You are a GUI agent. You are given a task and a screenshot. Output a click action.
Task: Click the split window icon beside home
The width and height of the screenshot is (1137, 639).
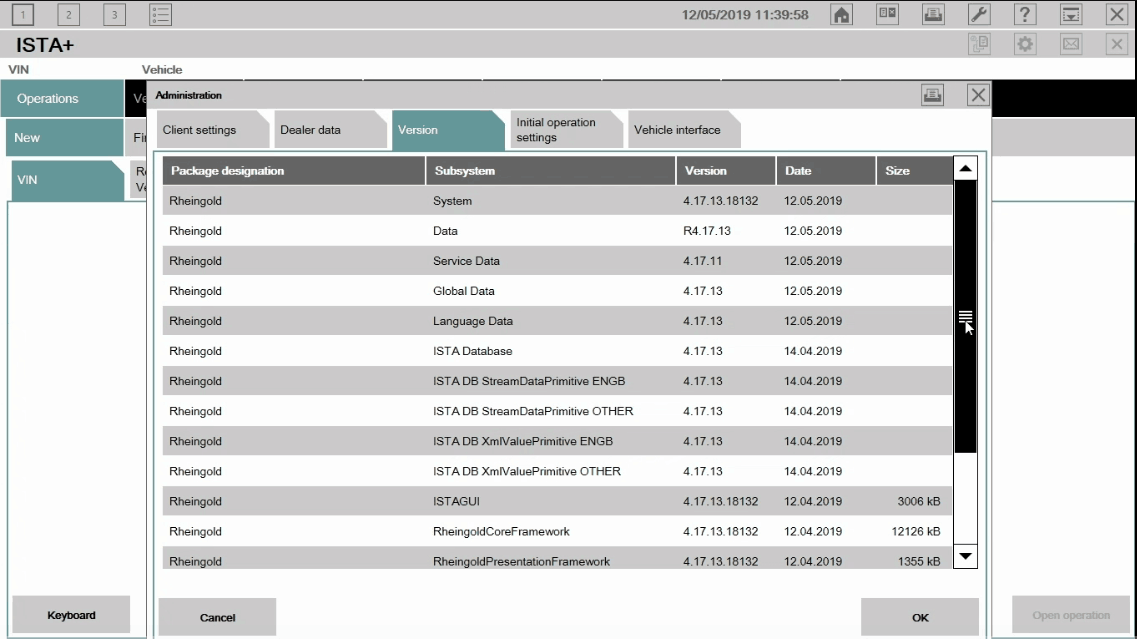887,14
